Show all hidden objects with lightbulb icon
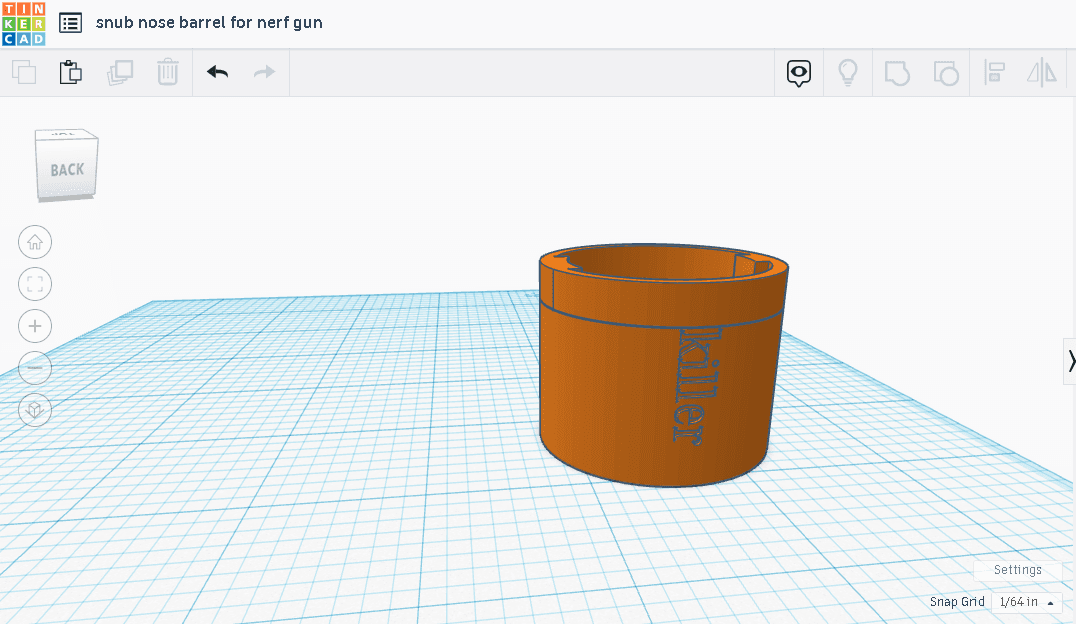 coord(848,73)
